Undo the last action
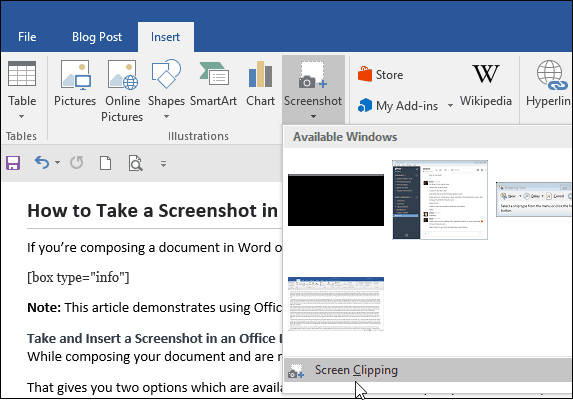The width and height of the screenshot is (573, 413). [42, 163]
